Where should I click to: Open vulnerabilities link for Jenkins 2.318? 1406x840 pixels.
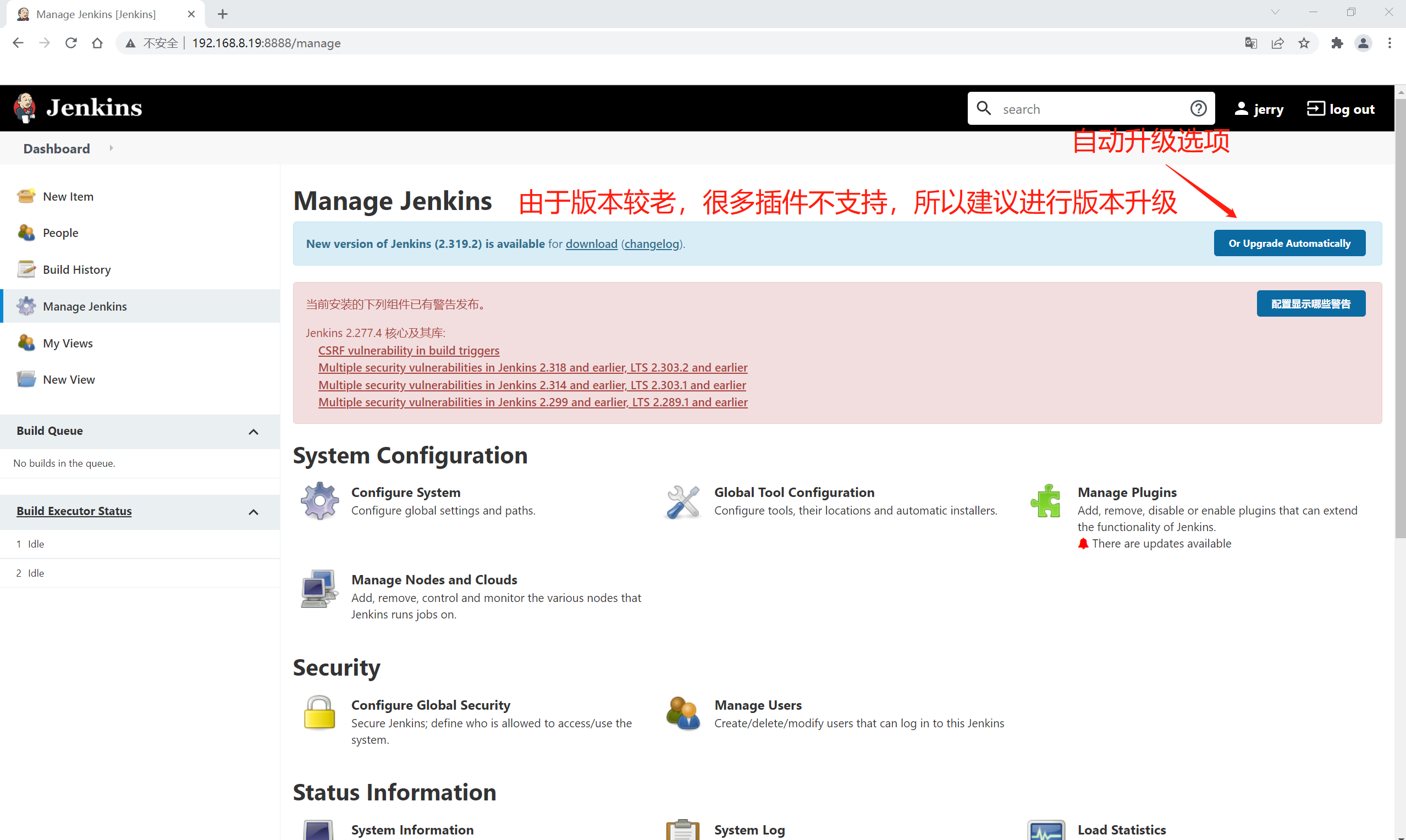pos(533,367)
